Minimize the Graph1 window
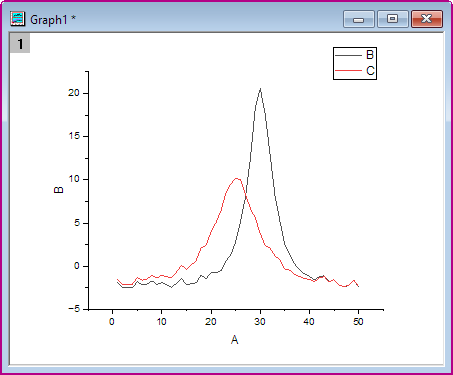The width and height of the screenshot is (453, 375). [359, 19]
